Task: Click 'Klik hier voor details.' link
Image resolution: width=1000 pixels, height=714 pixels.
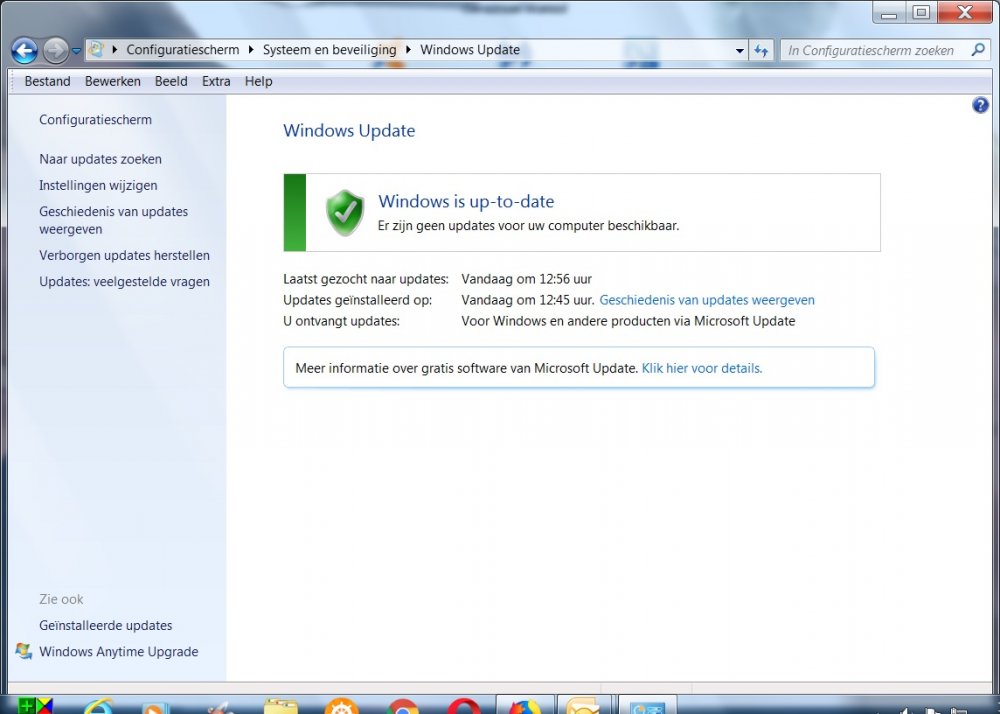Action: [702, 368]
